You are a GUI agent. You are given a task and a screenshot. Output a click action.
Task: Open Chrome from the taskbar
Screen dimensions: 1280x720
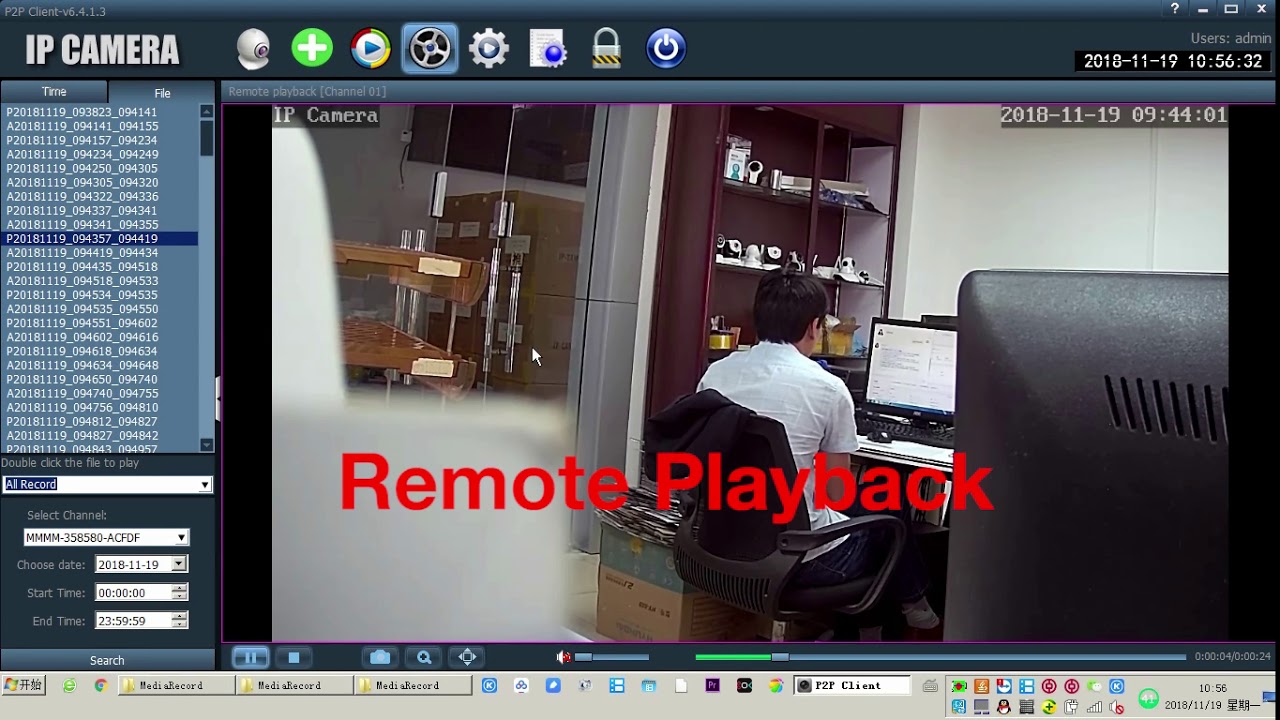pyautogui.click(x=100, y=685)
